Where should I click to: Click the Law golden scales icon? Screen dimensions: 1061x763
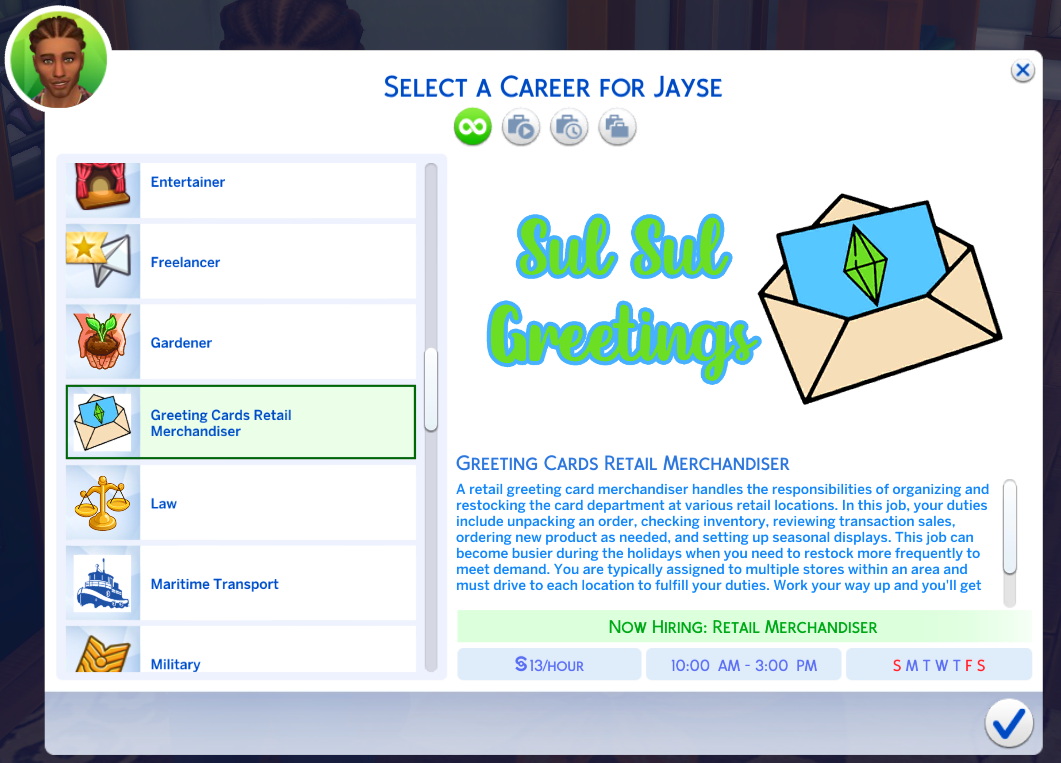[102, 503]
